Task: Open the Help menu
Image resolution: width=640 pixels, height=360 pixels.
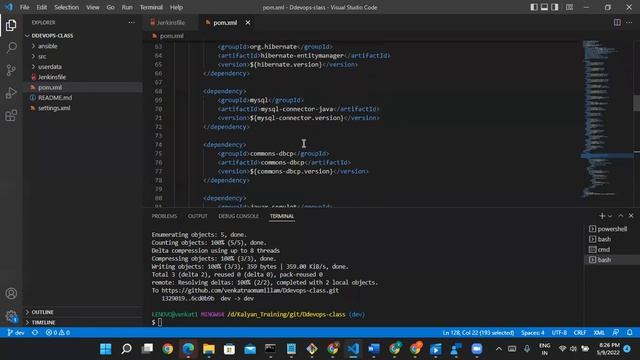Action: (x=176, y=7)
